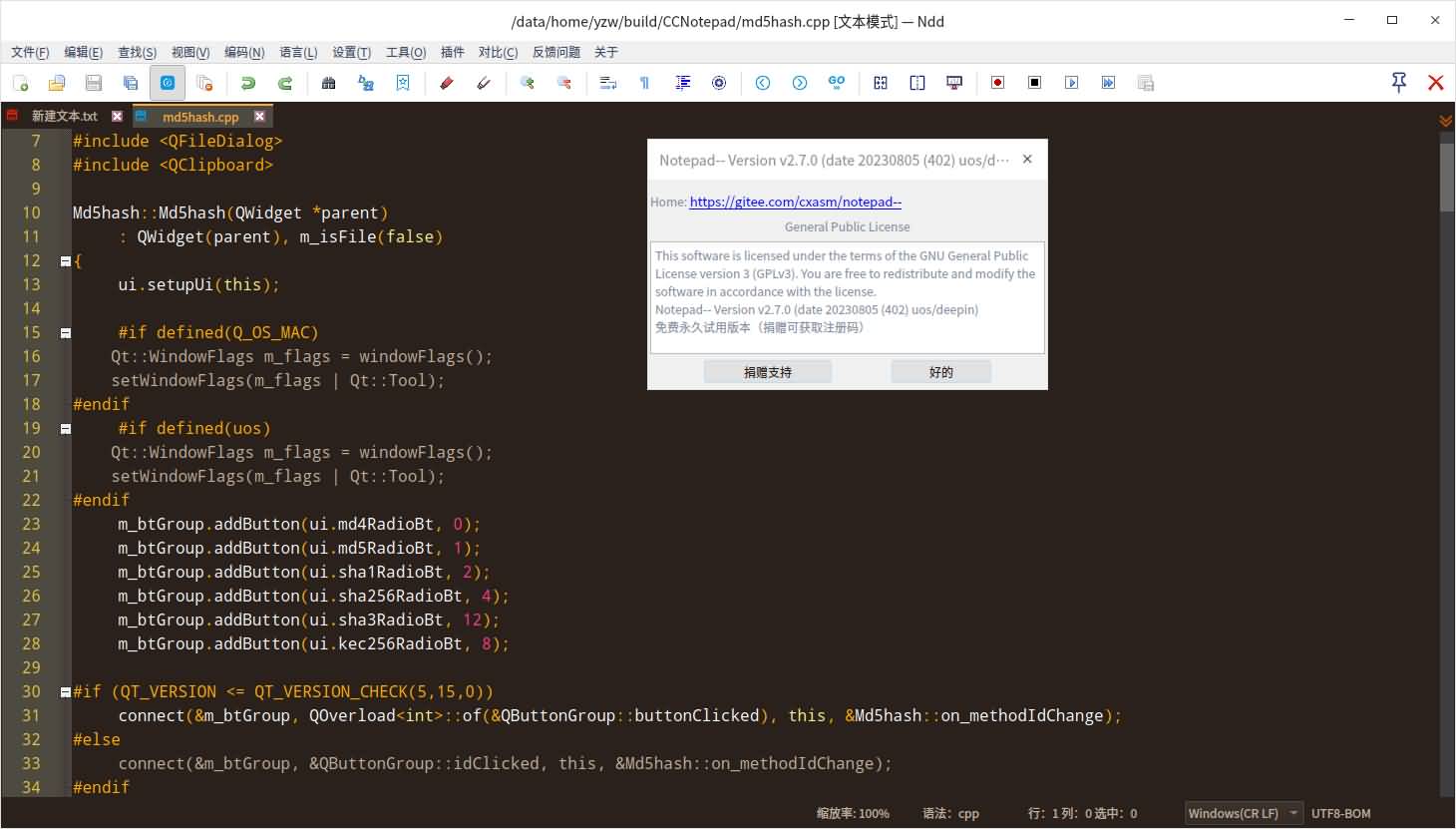
Task: Collapse the #if fold at line 30
Action: point(65,691)
